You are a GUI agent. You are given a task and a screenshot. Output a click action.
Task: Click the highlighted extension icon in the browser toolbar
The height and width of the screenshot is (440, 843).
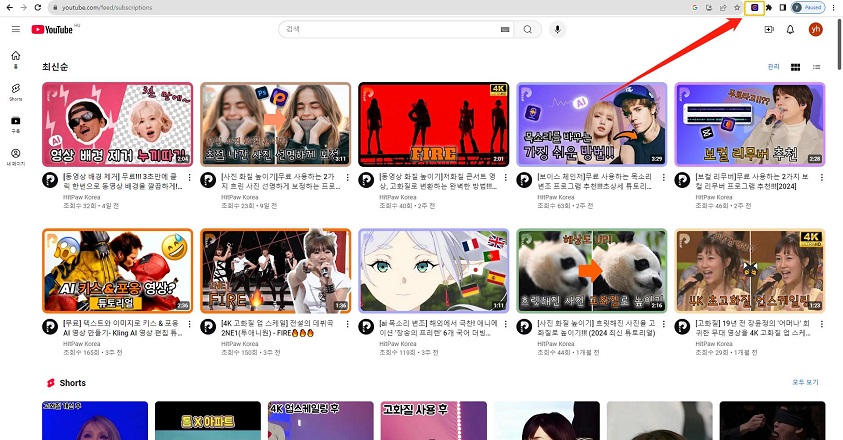pyautogui.click(x=754, y=8)
